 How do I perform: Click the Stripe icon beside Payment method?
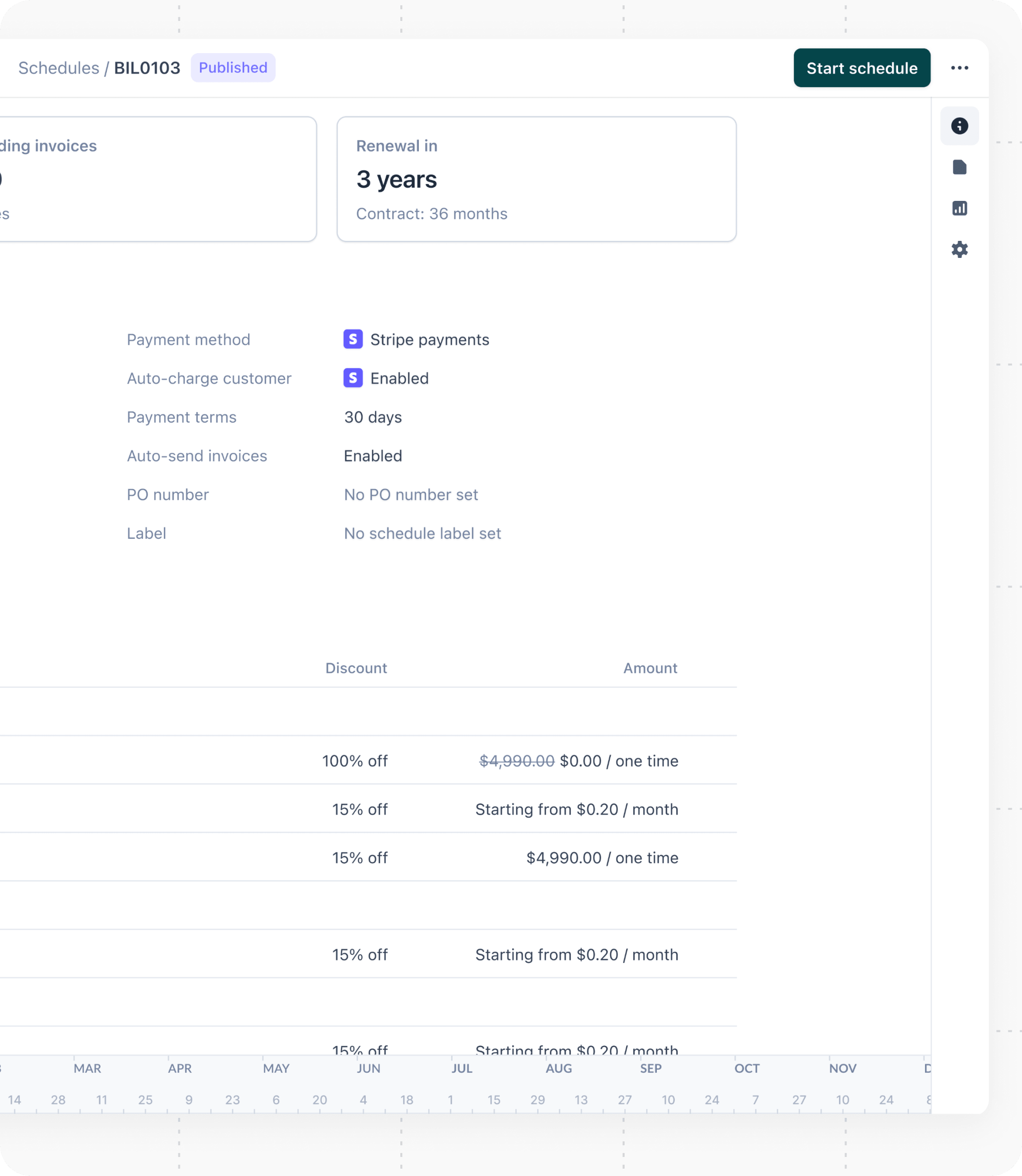point(353,339)
